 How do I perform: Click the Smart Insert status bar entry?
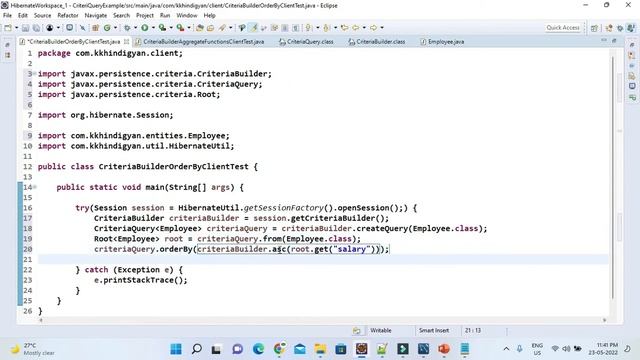click(x=434, y=330)
